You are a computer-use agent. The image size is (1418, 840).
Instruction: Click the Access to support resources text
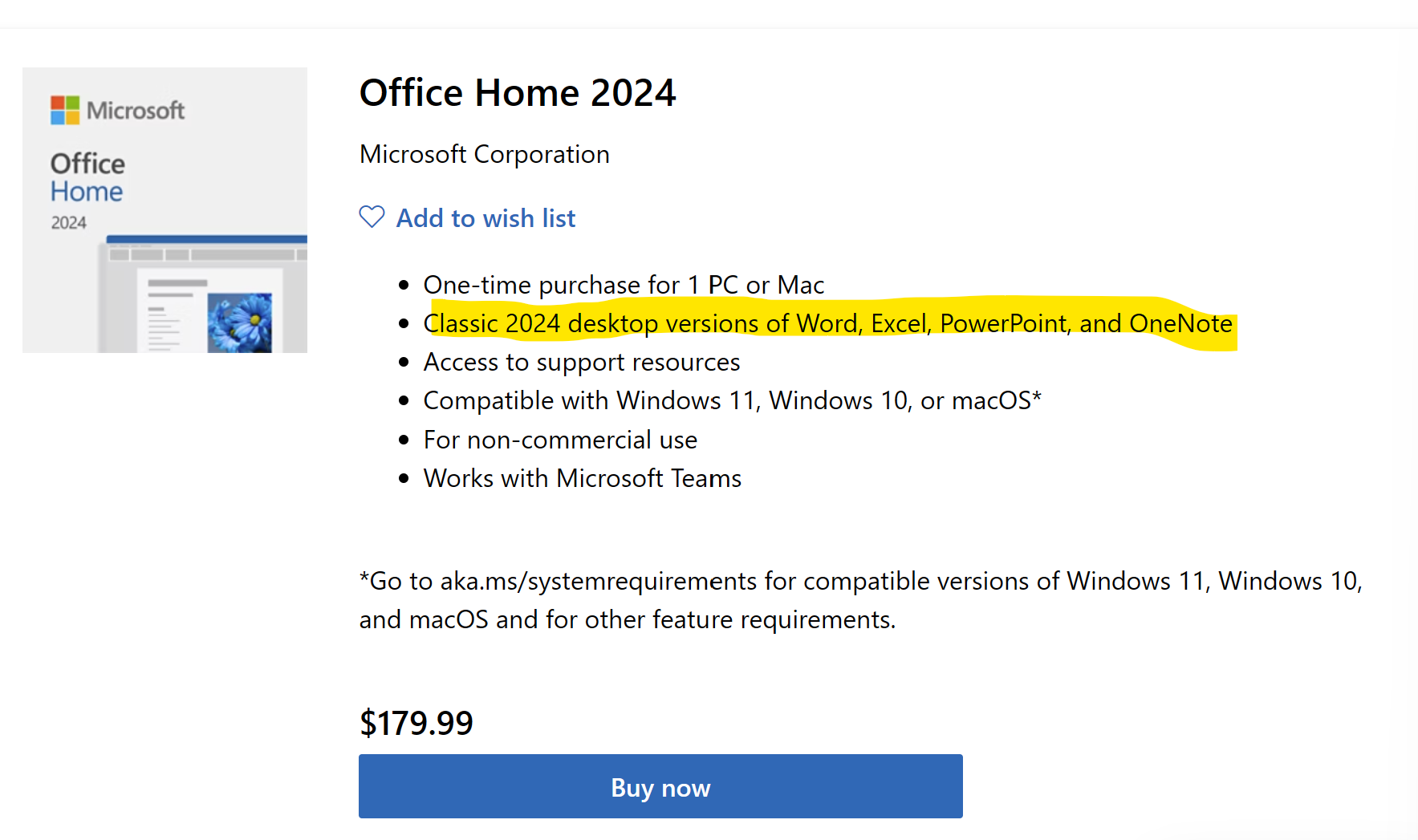tap(582, 363)
